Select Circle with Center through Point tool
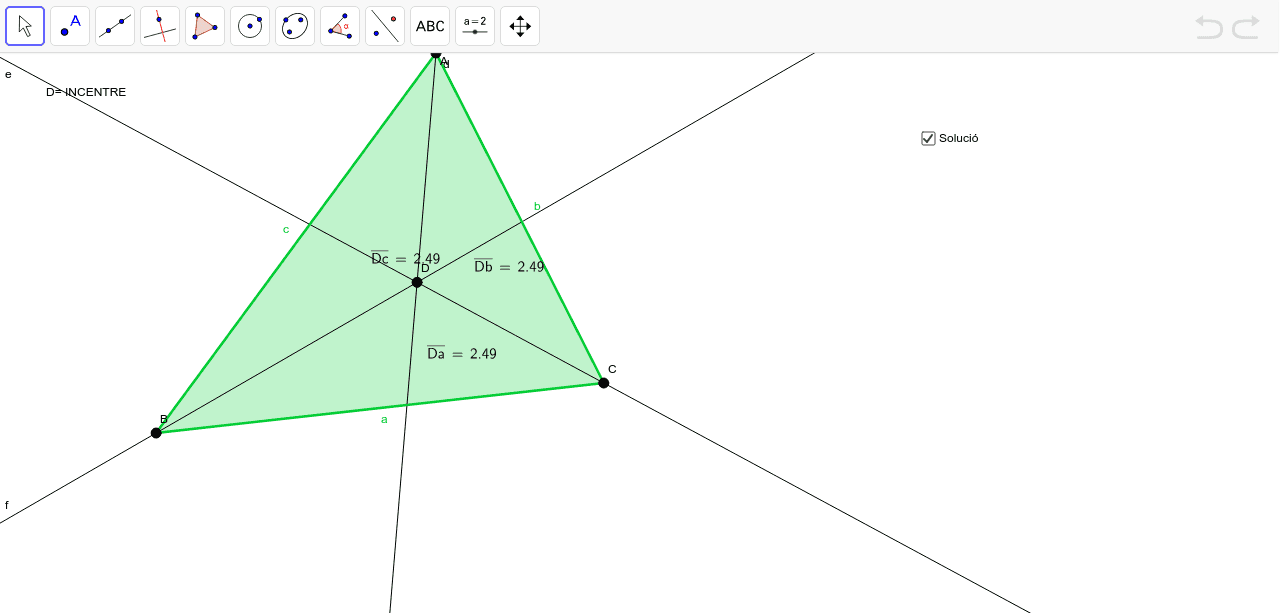Viewport: 1280px width, 615px height. pos(250,26)
